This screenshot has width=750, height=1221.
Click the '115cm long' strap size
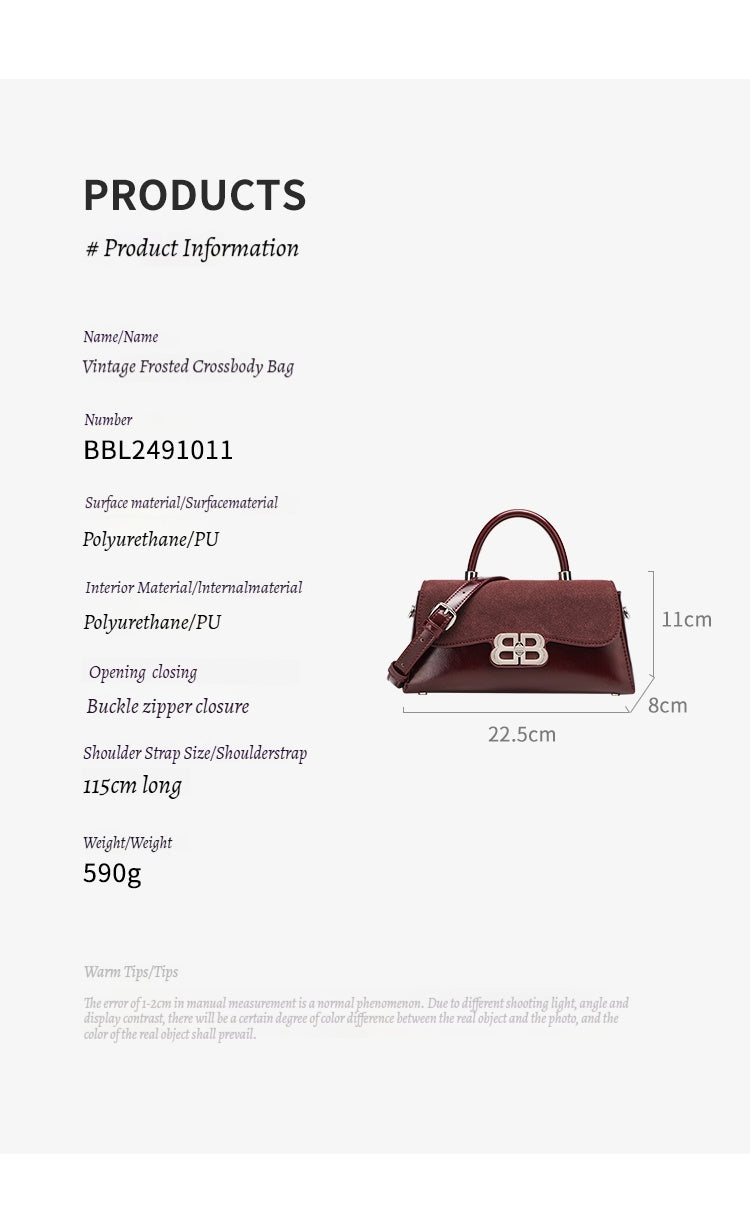click(x=132, y=785)
